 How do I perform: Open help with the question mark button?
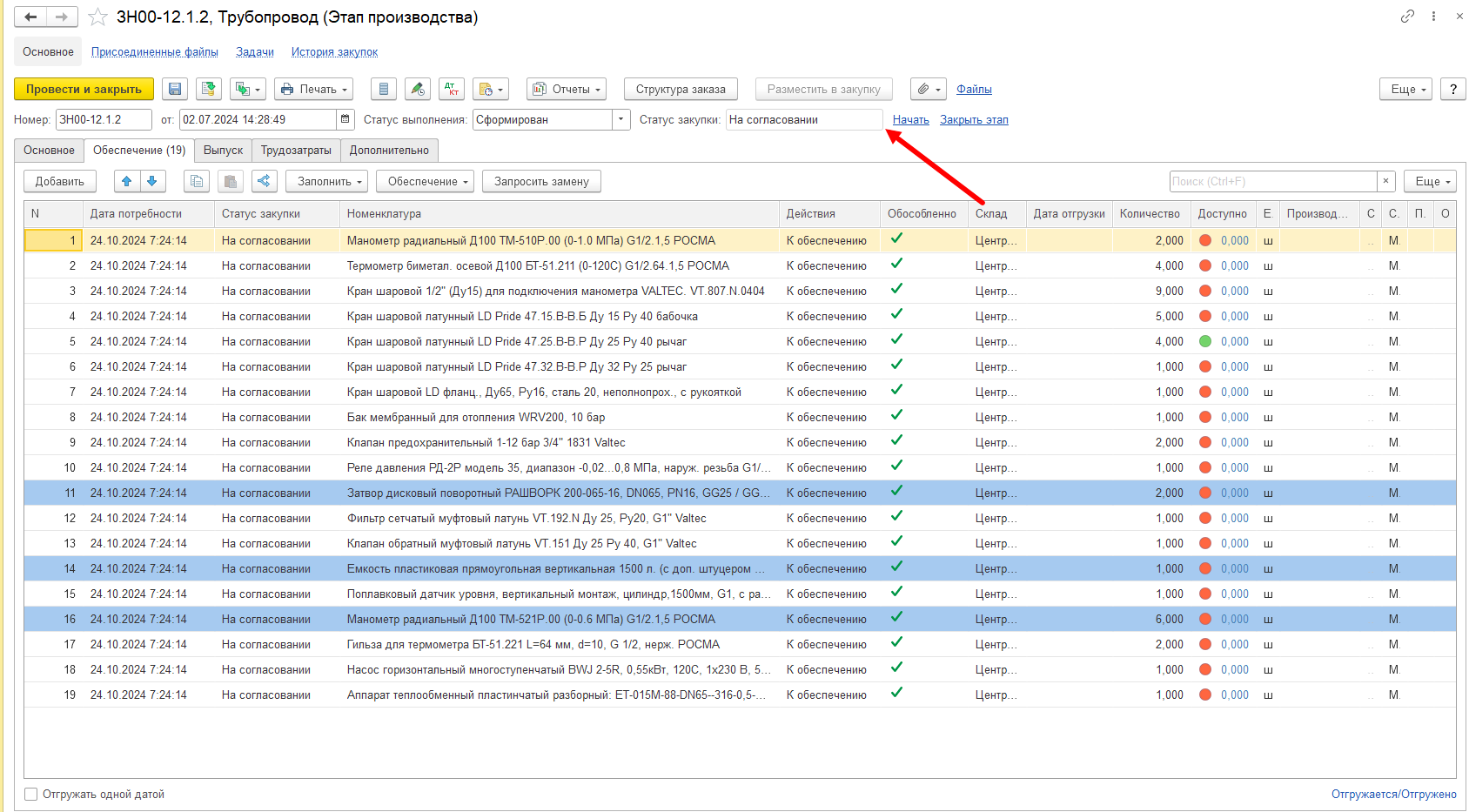point(1453,89)
